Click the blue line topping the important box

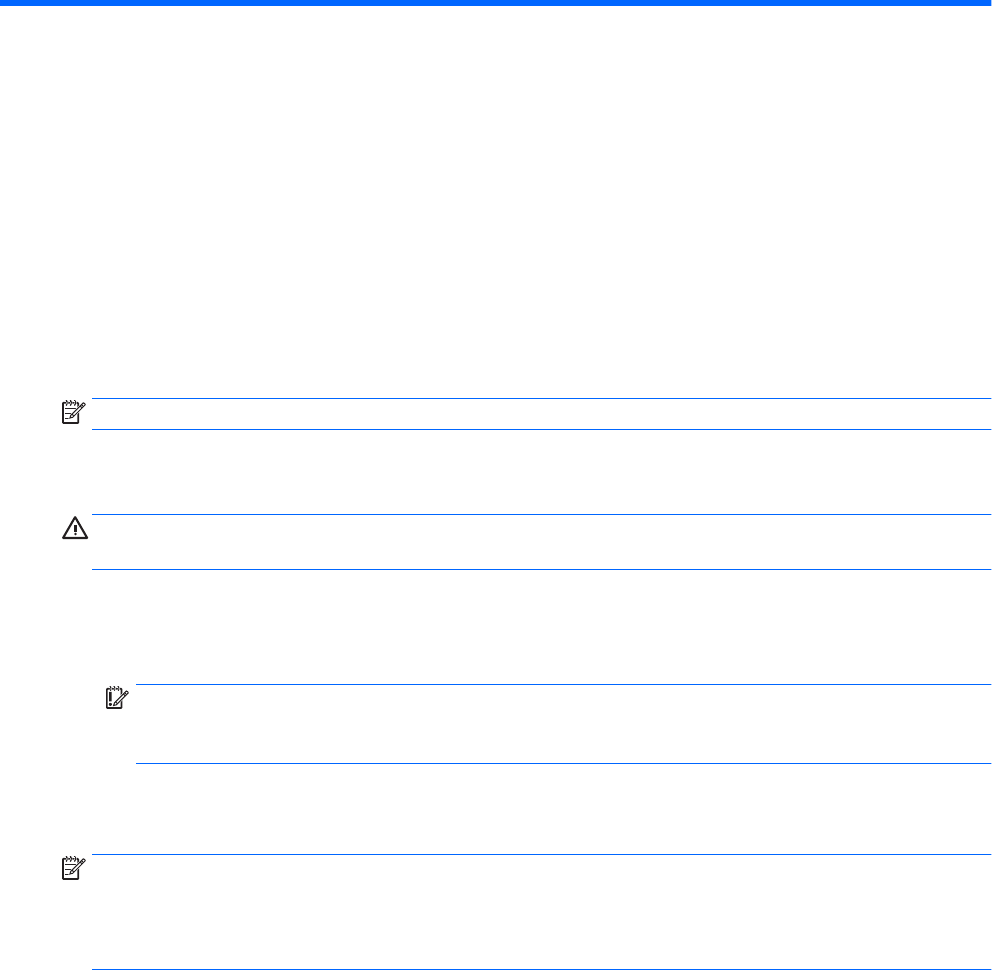pos(563,684)
